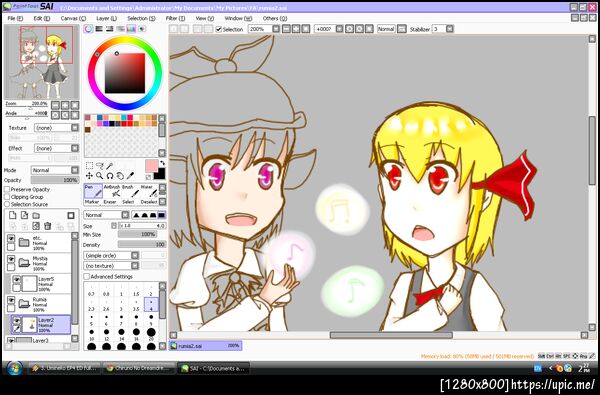This screenshot has width=600, height=395.
Task: Hide the etc. layer folder
Action: [x=11, y=238]
